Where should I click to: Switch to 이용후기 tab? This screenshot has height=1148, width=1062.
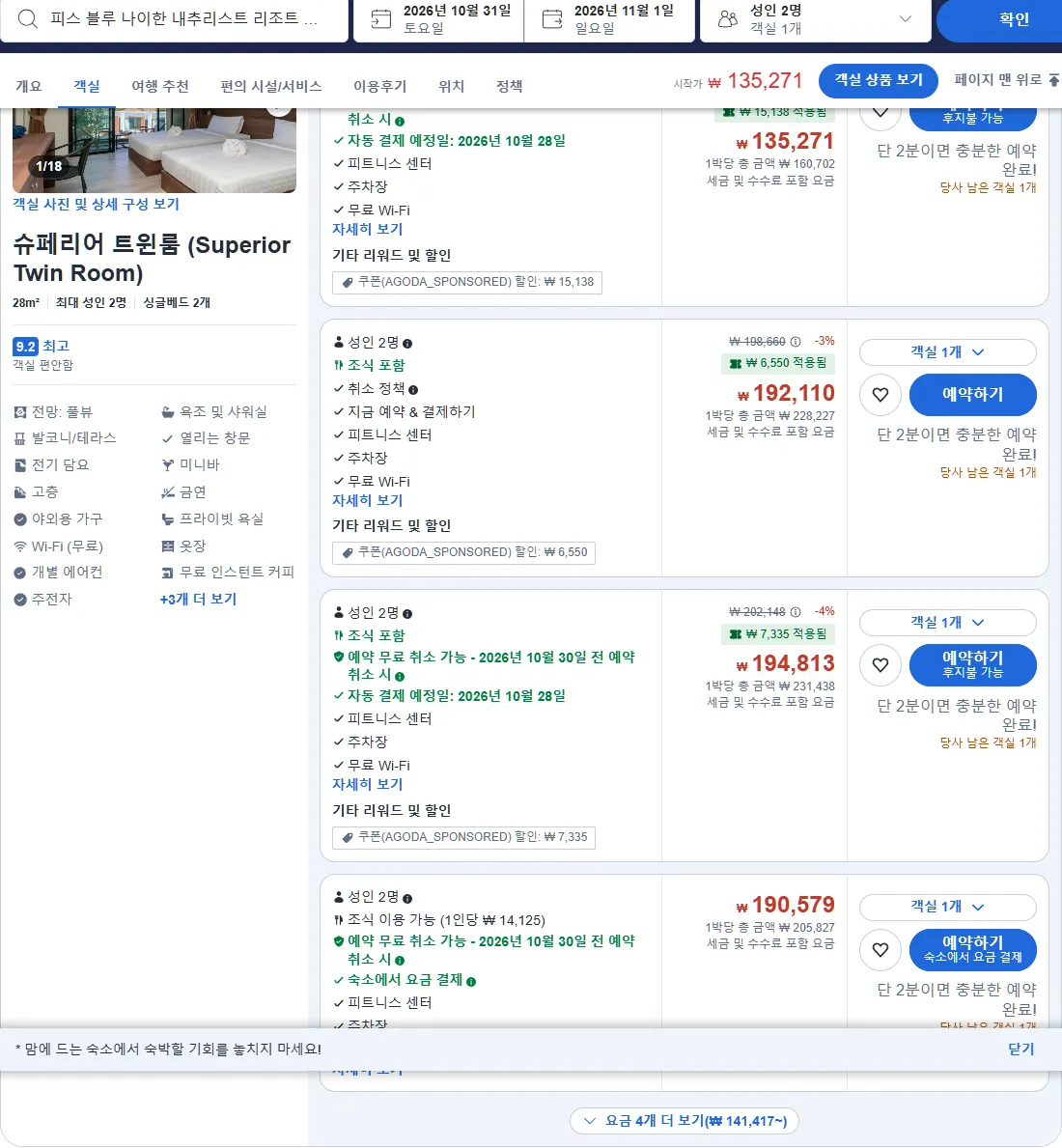click(379, 86)
